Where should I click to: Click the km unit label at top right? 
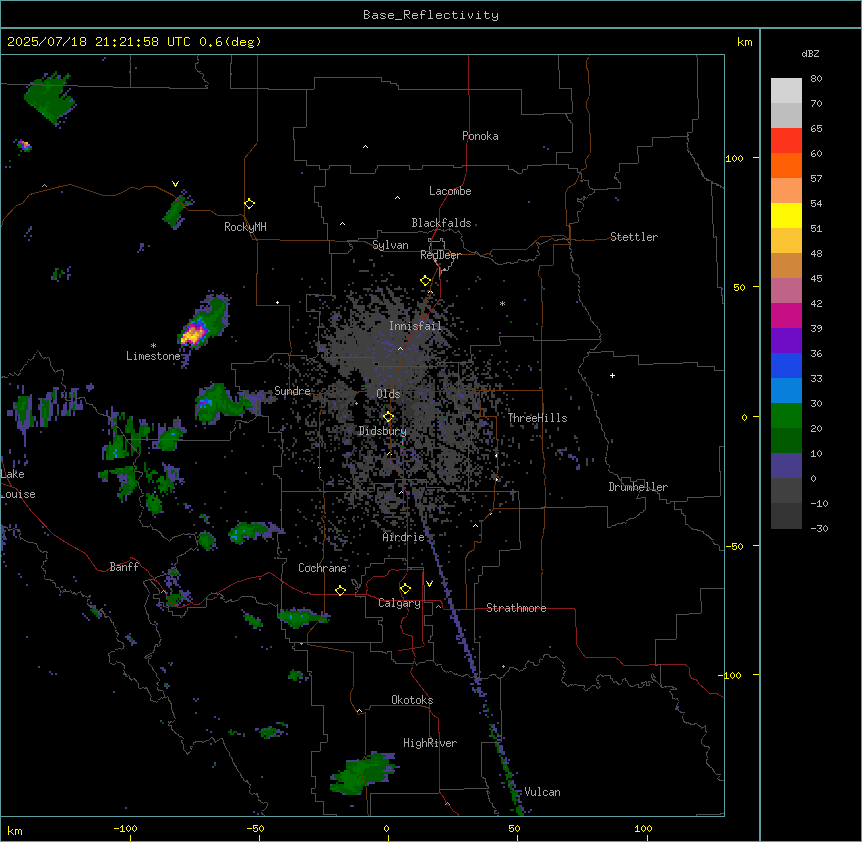(x=744, y=42)
